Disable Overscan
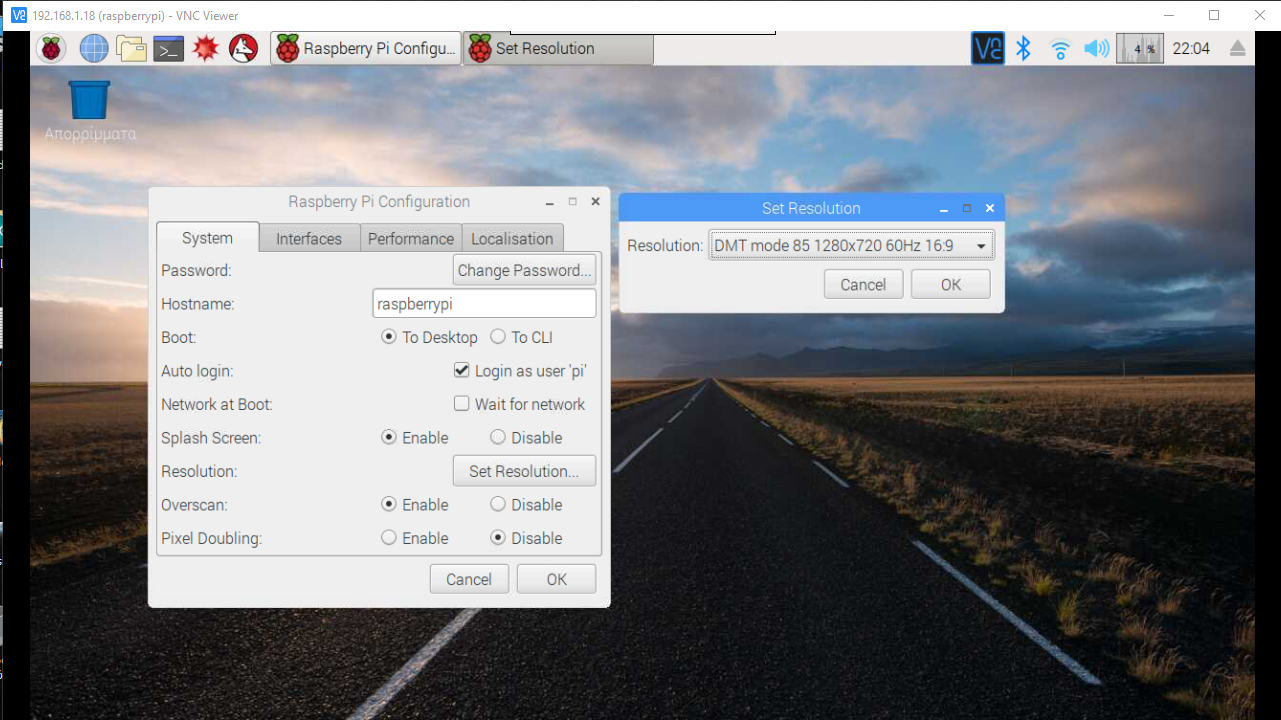 click(x=498, y=504)
